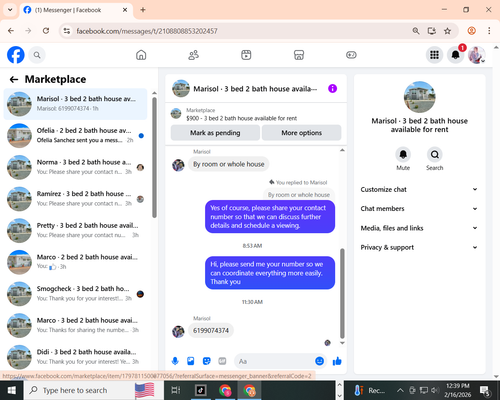The height and width of the screenshot is (400, 500).
Task: Send a voice clip with the microphone icon
Action: [x=175, y=361]
